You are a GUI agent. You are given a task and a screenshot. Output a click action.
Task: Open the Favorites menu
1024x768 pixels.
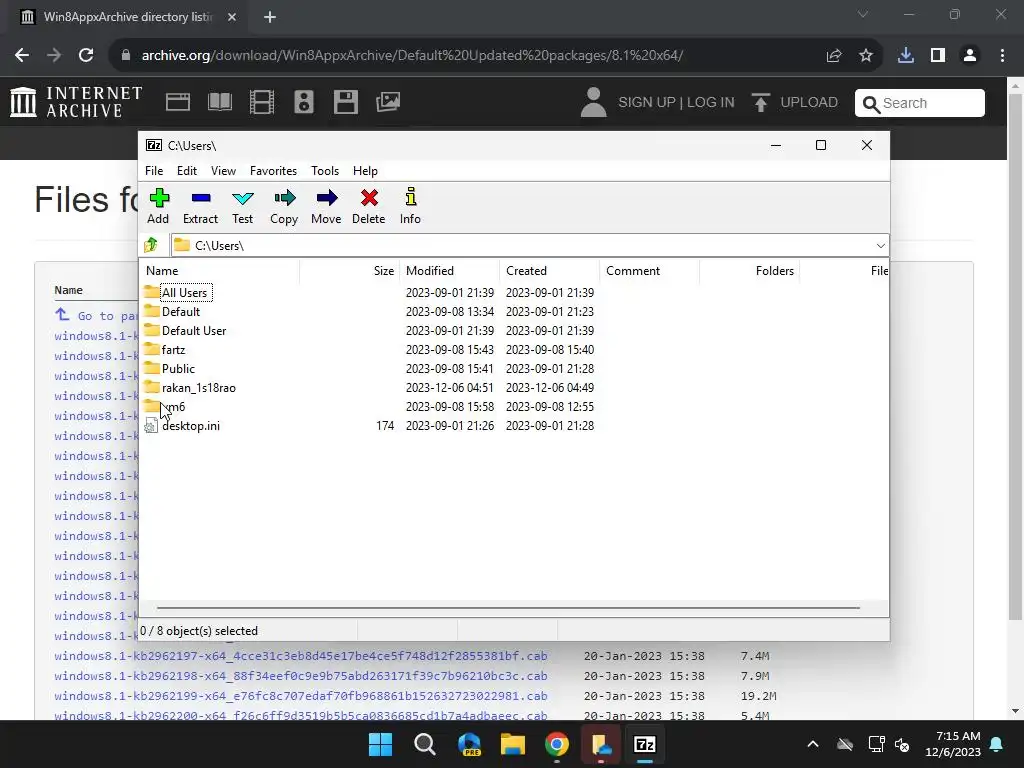273,170
